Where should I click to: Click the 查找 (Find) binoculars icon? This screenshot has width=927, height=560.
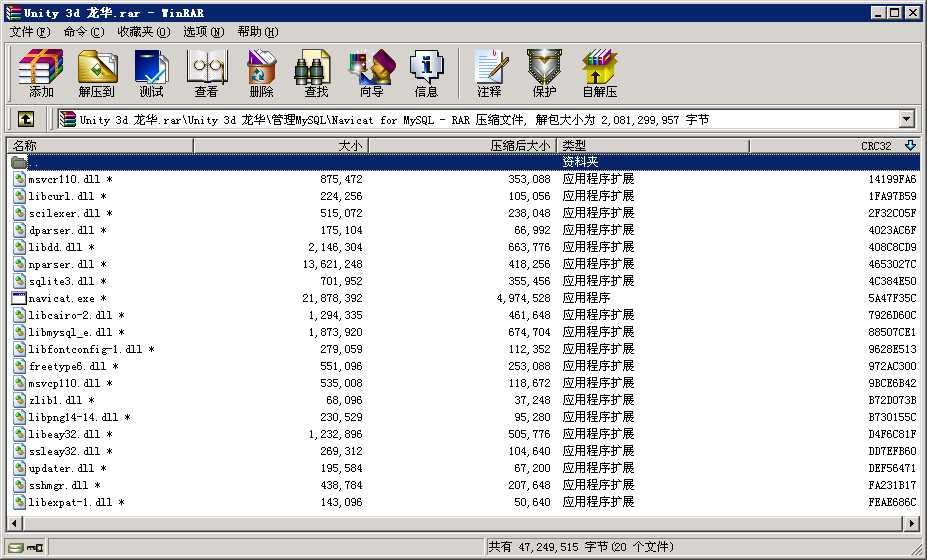coord(313,73)
